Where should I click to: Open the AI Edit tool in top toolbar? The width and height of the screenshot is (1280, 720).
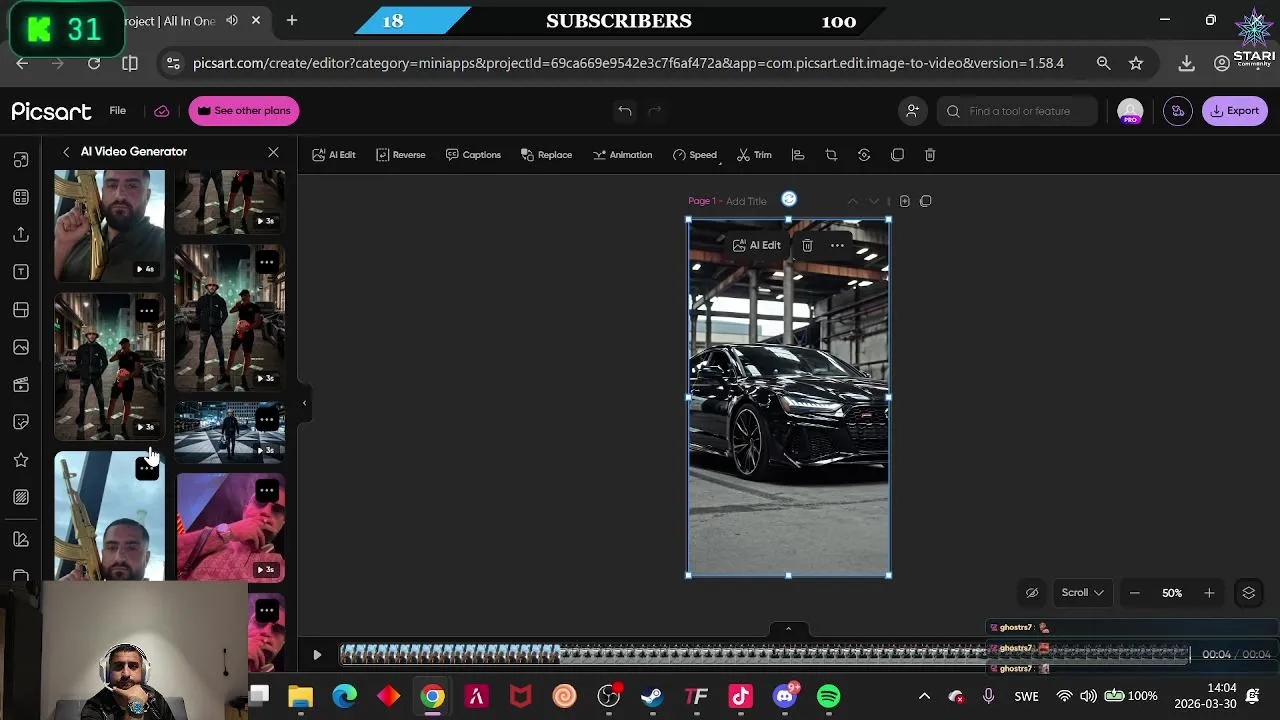pyautogui.click(x=334, y=155)
